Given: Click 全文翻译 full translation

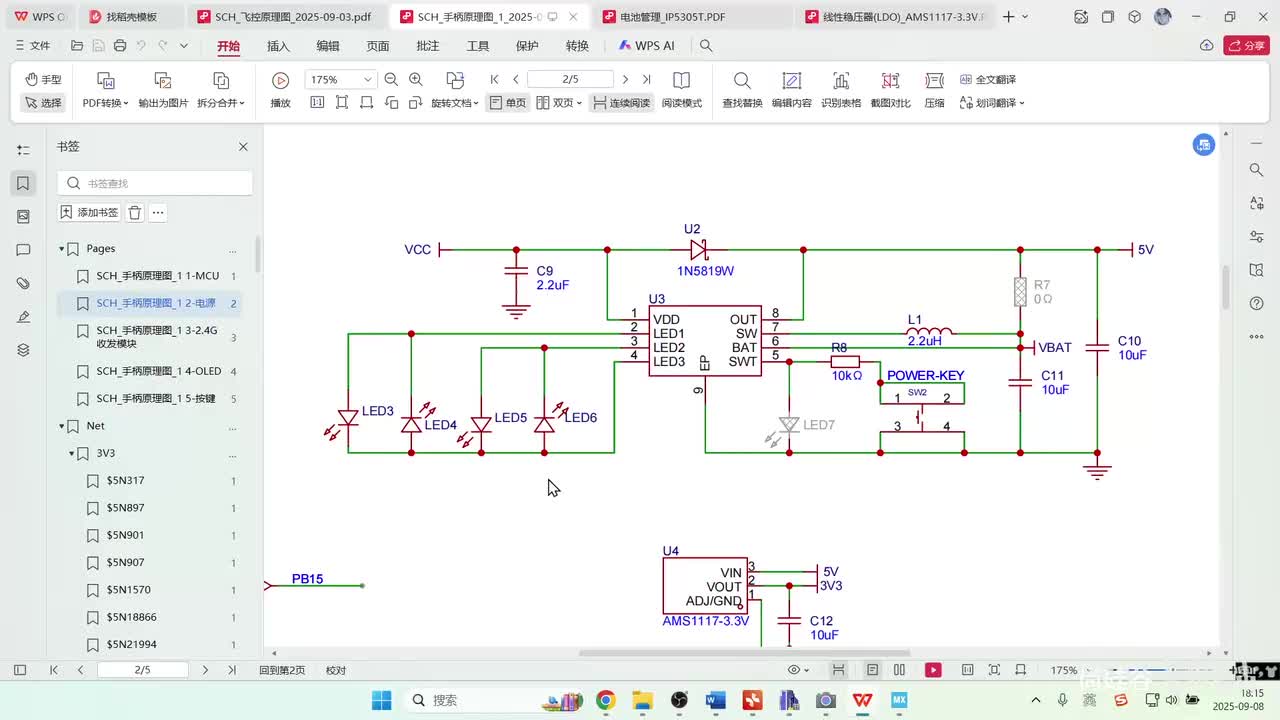Looking at the screenshot, I should [988, 80].
